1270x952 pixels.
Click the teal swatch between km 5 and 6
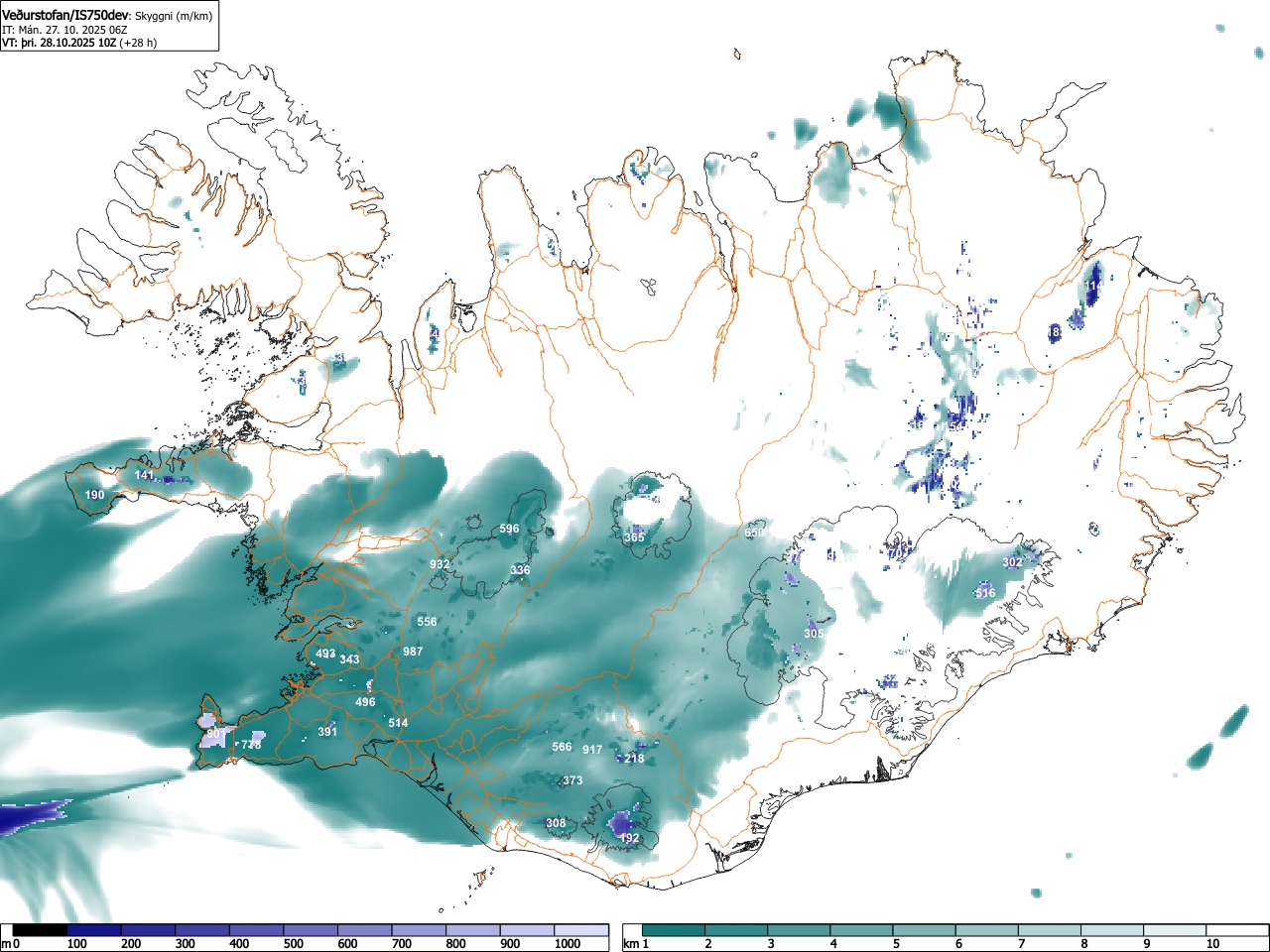[926, 930]
